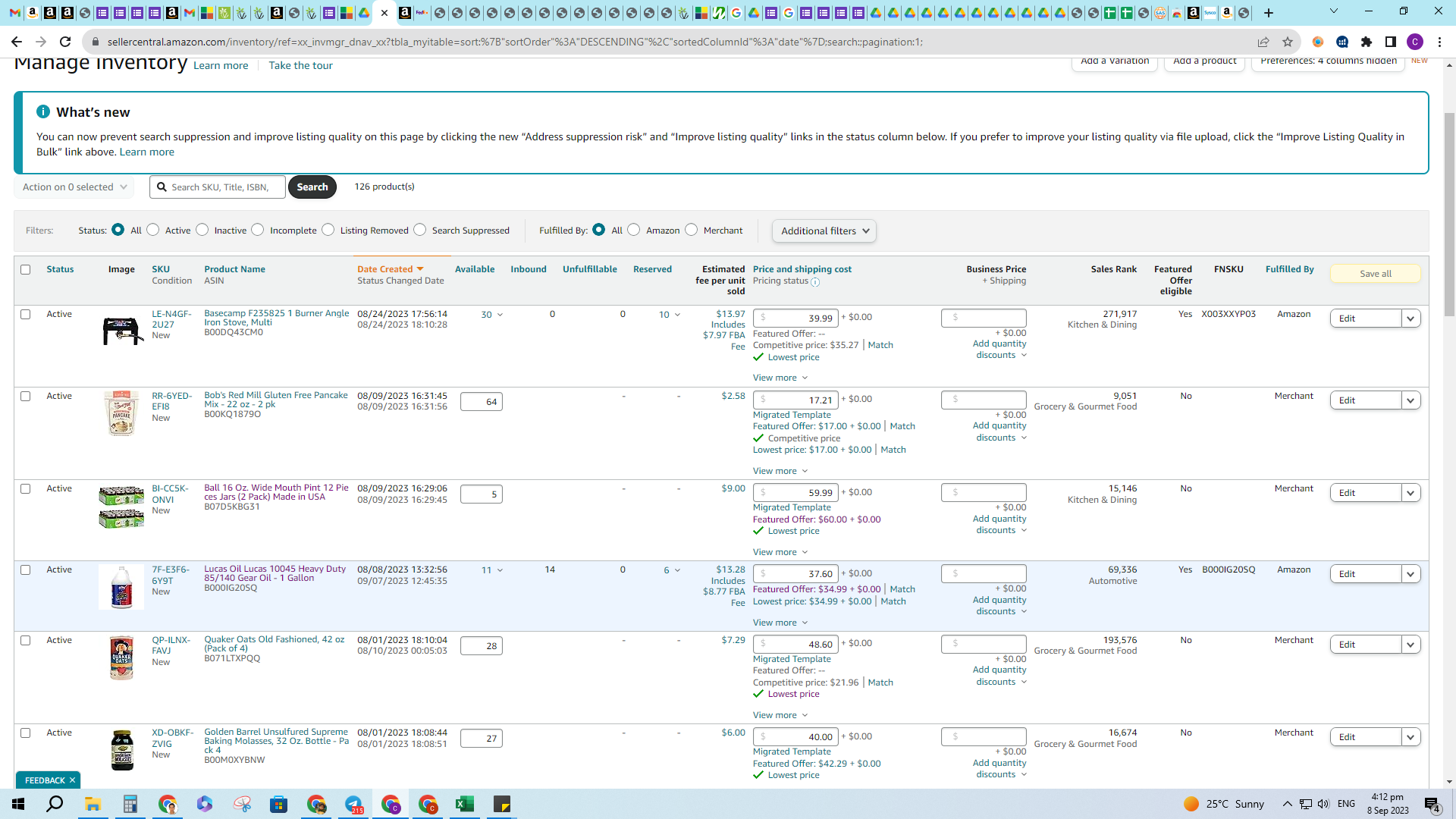Click the browser address bar URL
Screen dimensions: 1456x819
[515, 42]
